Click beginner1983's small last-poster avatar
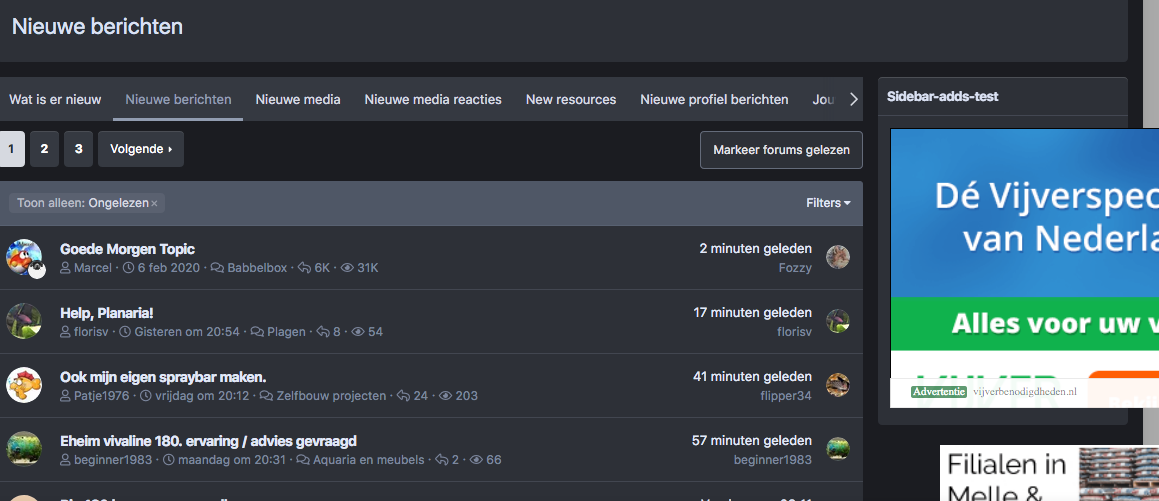1159x501 pixels. click(x=837, y=449)
